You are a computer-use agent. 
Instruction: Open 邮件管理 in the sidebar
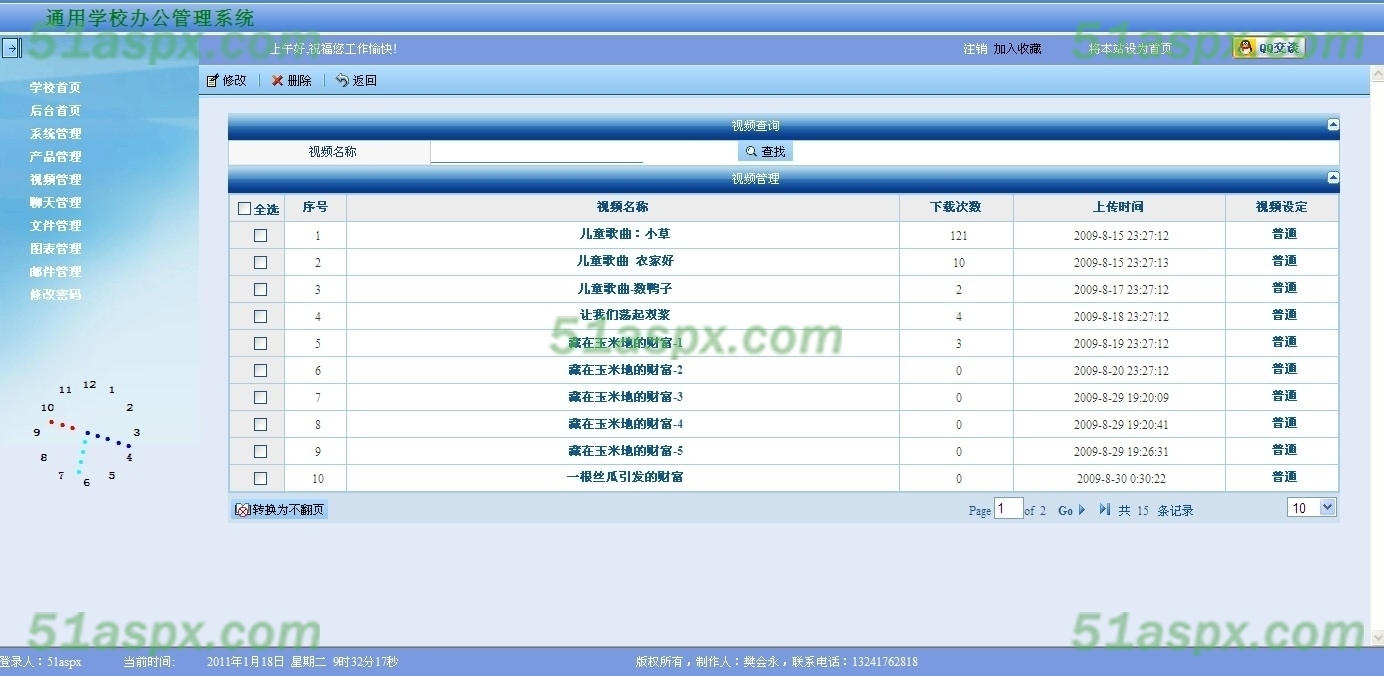click(55, 272)
